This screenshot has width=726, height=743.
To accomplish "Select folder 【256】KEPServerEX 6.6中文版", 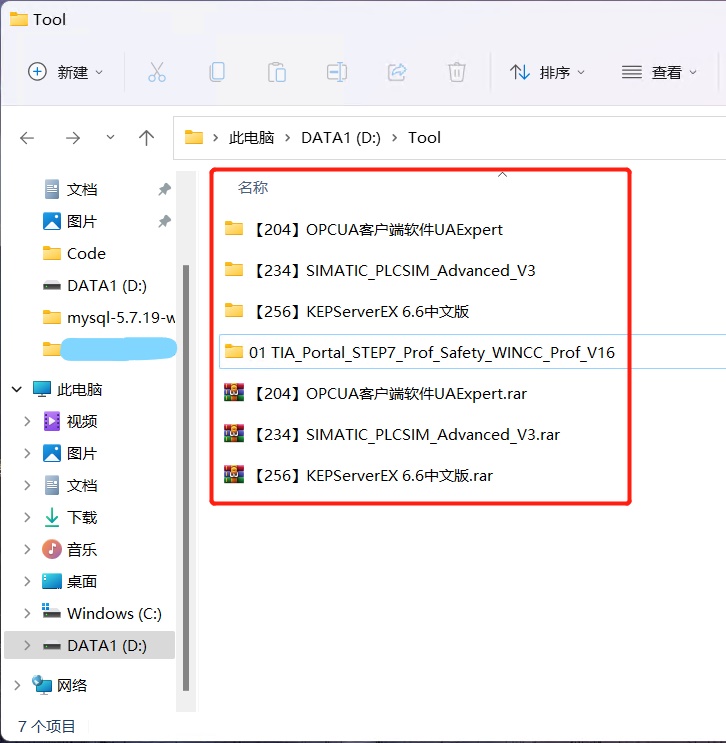I will pyautogui.click(x=346, y=311).
